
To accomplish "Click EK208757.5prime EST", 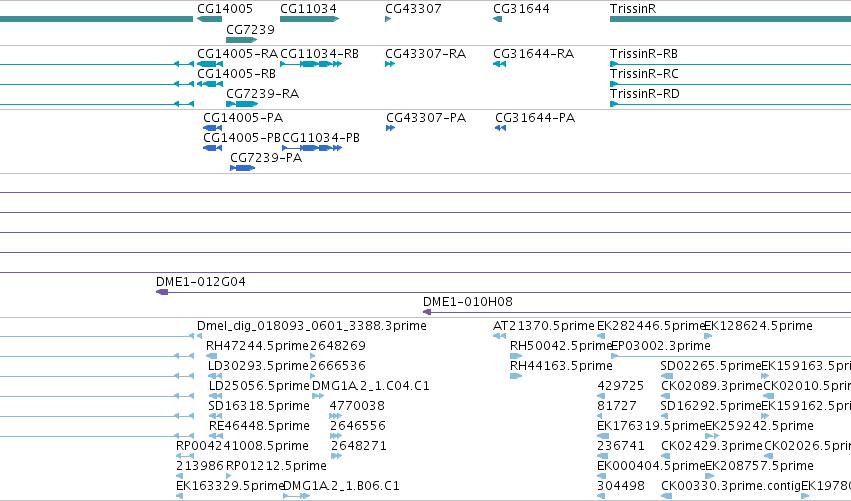I will point(759,465).
